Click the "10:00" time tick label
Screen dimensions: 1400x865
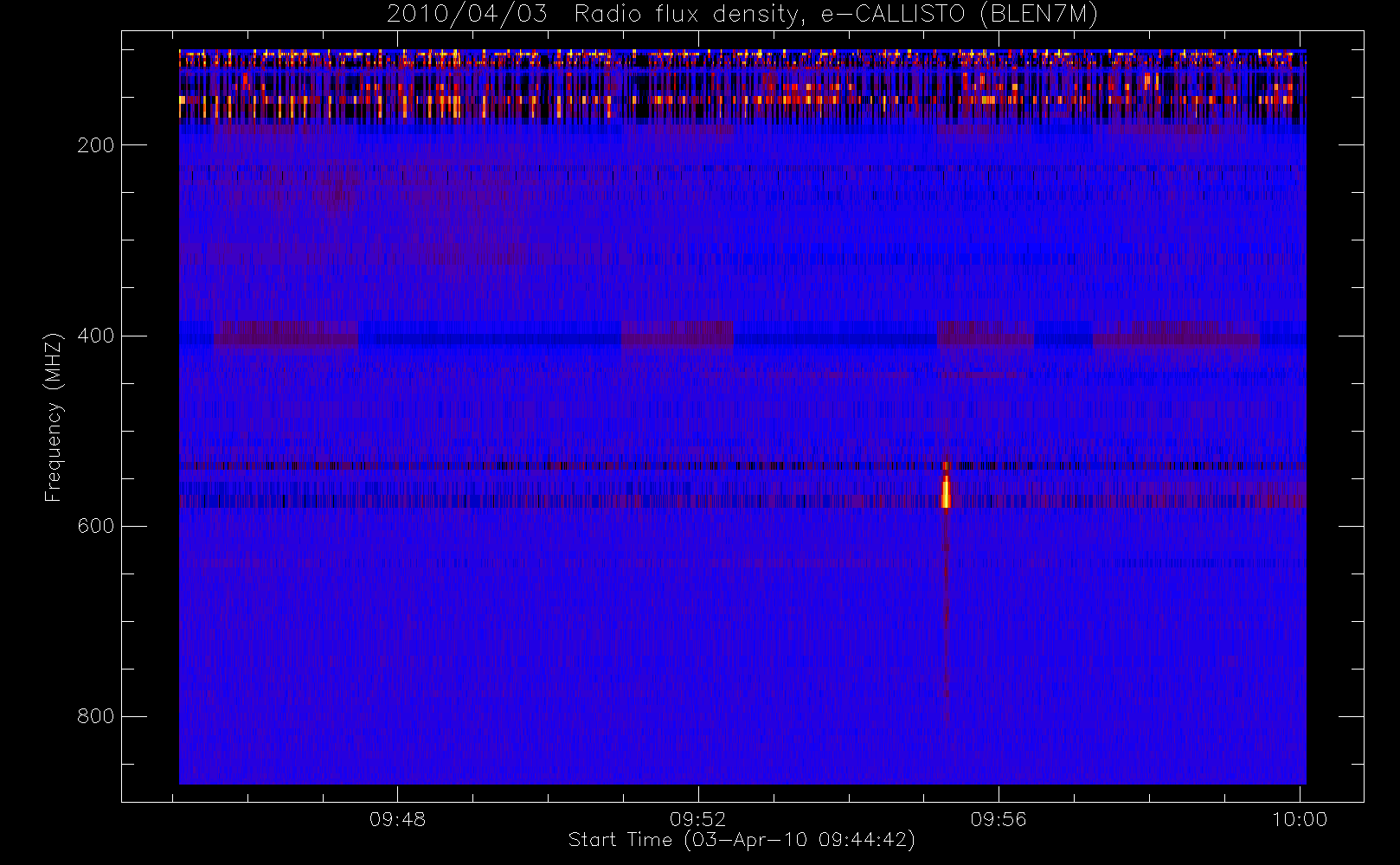(x=1300, y=819)
